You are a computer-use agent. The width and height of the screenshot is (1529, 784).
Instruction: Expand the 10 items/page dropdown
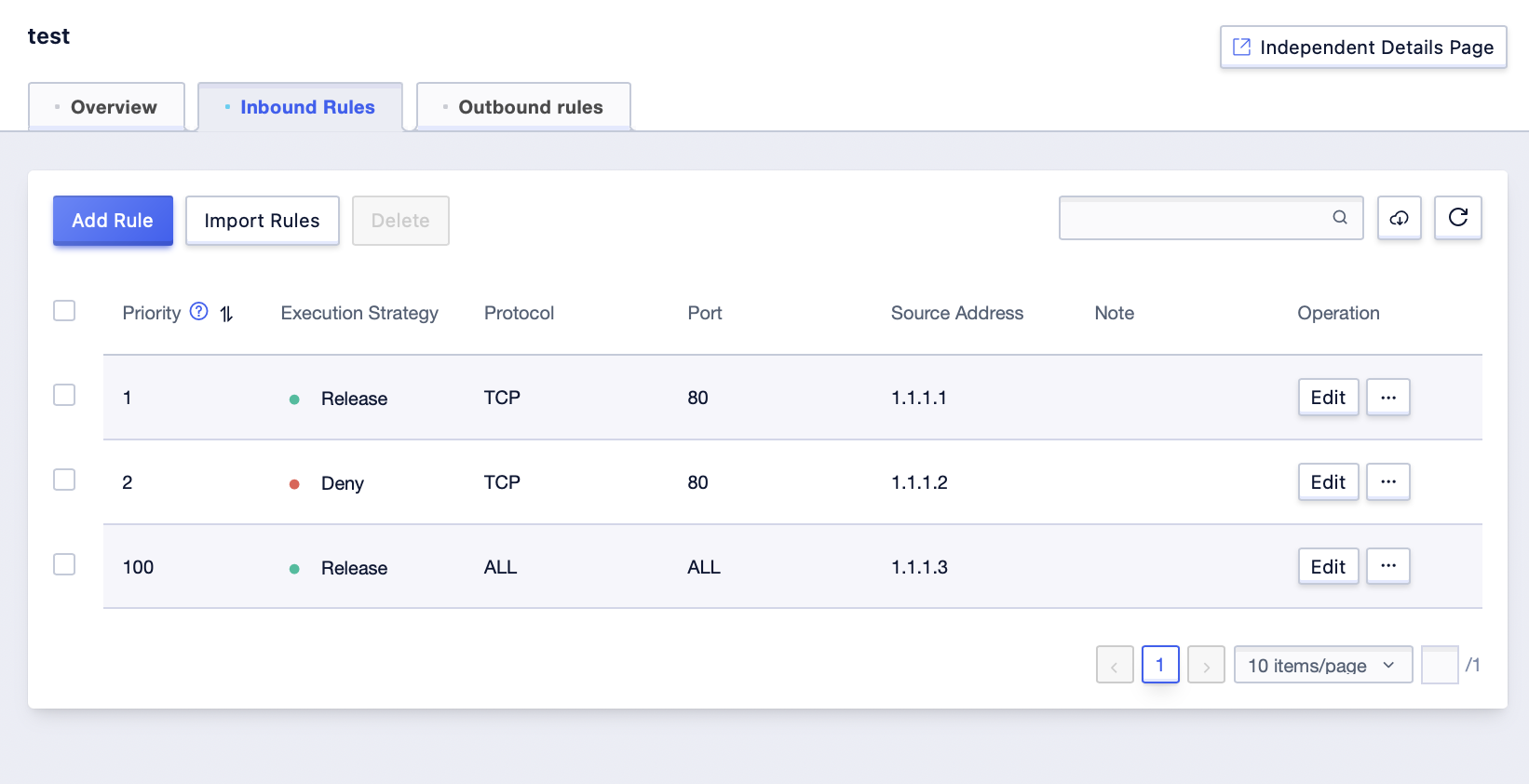(1323, 665)
